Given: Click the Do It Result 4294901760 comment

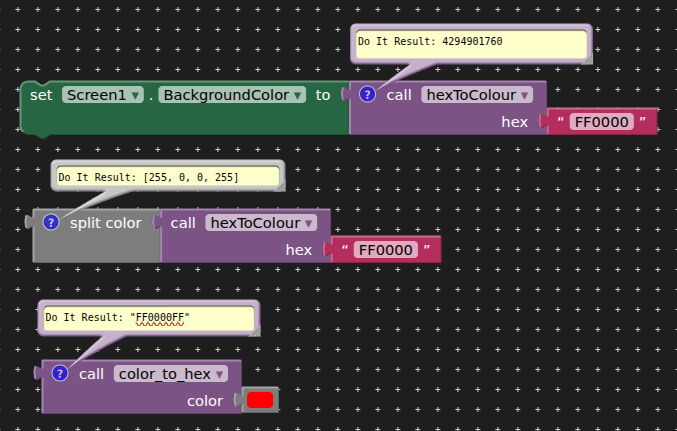Looking at the screenshot, I should point(470,44).
